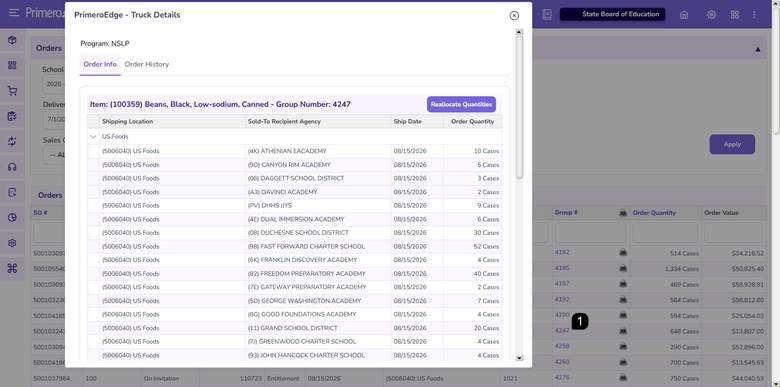Open group number 4185 link
780x387 pixels.
coord(562,268)
